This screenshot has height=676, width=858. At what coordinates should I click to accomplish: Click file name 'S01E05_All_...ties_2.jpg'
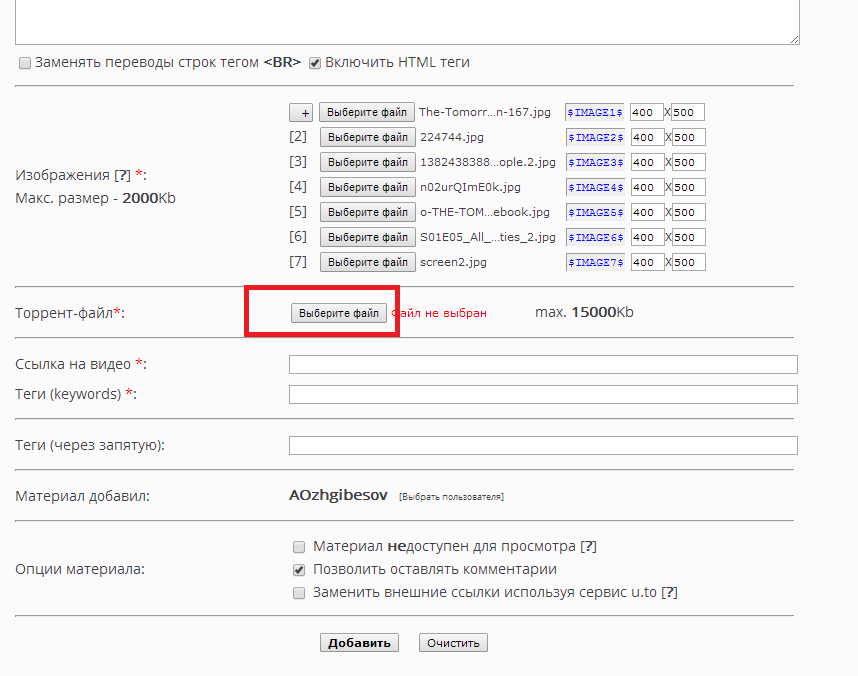point(488,238)
